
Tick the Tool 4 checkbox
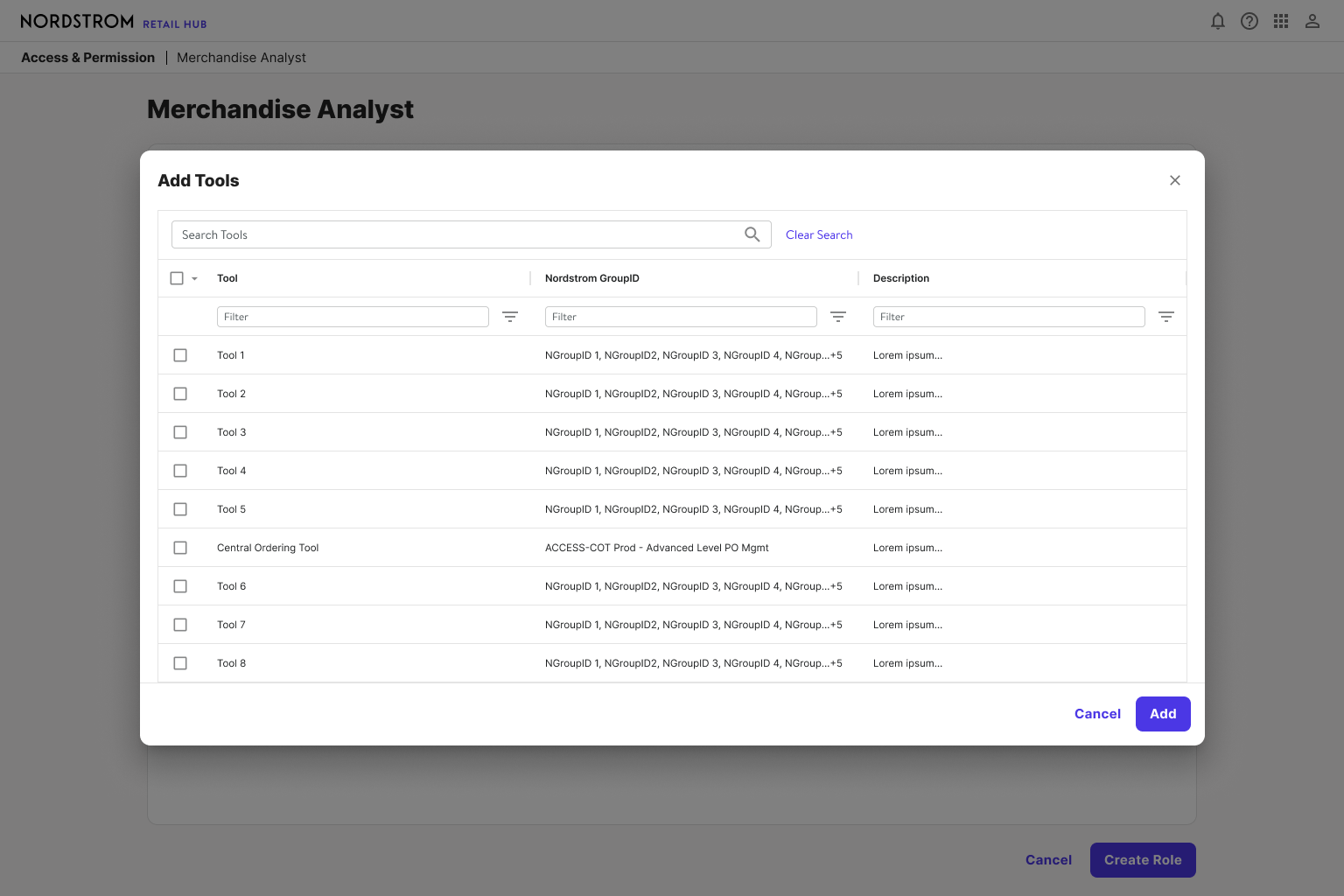(x=180, y=471)
